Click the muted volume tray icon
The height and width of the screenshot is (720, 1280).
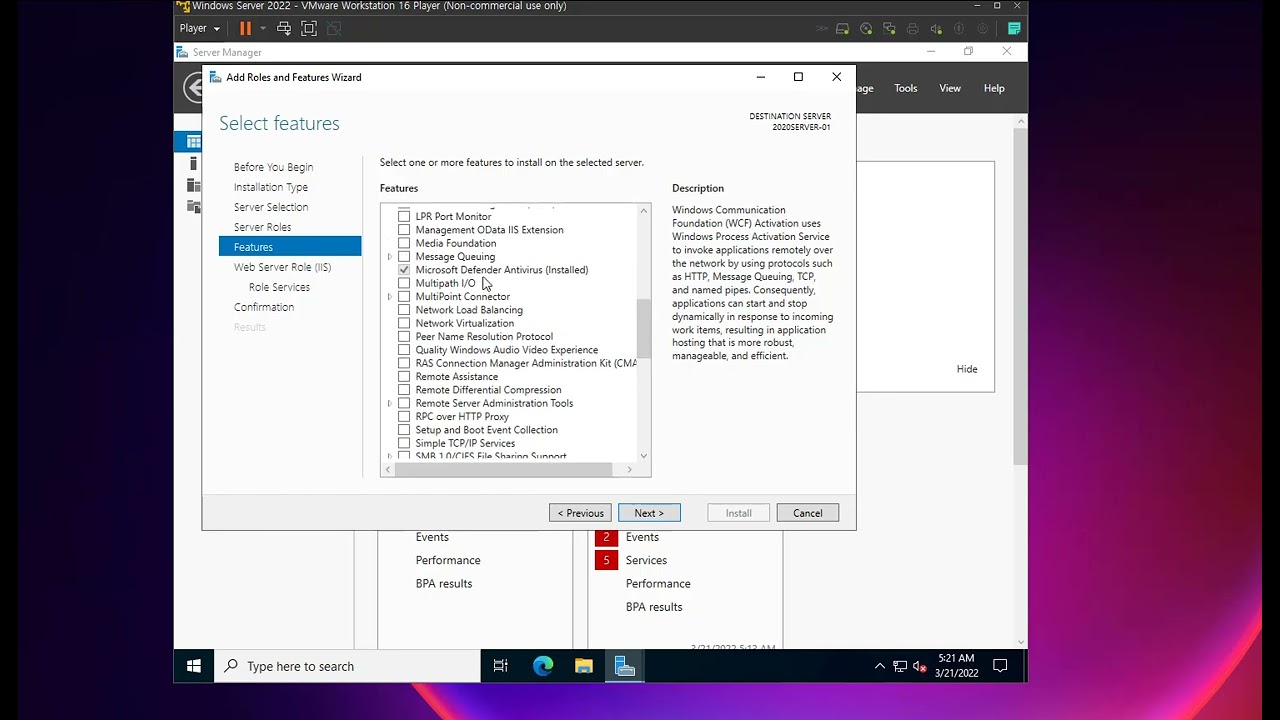click(920, 666)
